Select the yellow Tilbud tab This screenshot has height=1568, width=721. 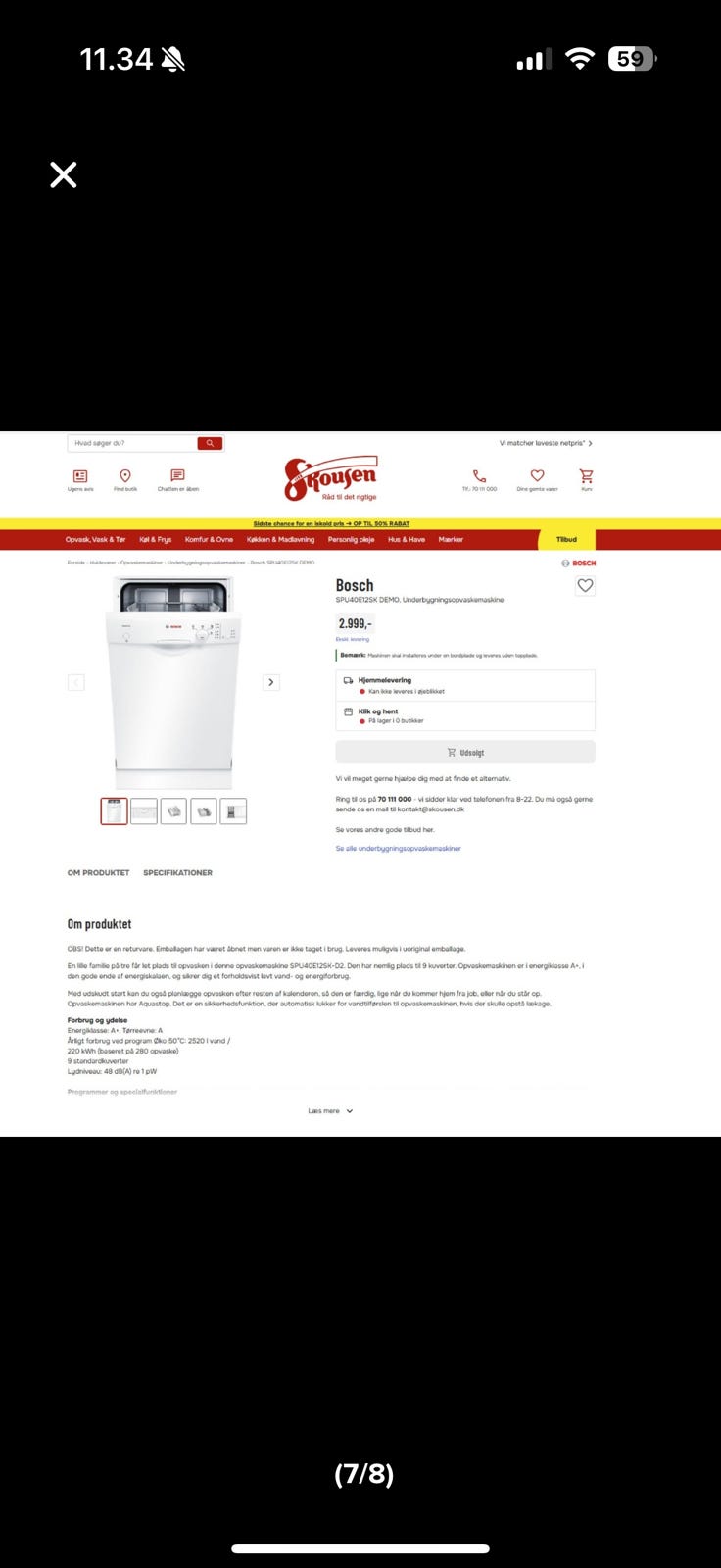coord(567,539)
